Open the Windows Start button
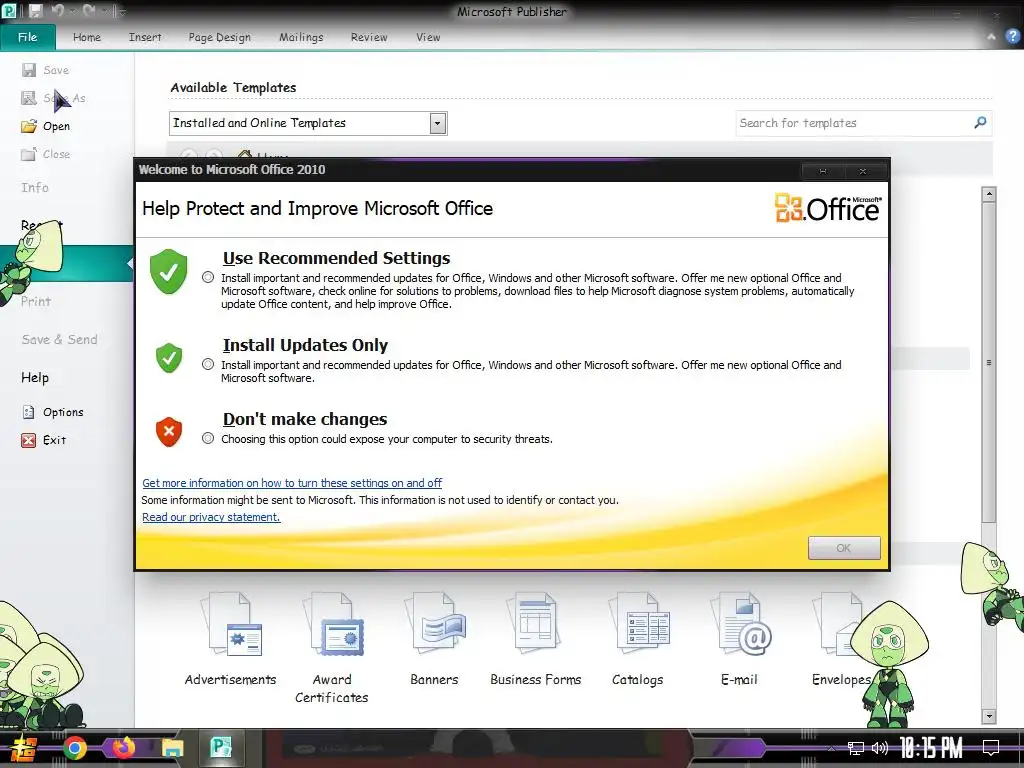The image size is (1024, 768). click(x=23, y=748)
